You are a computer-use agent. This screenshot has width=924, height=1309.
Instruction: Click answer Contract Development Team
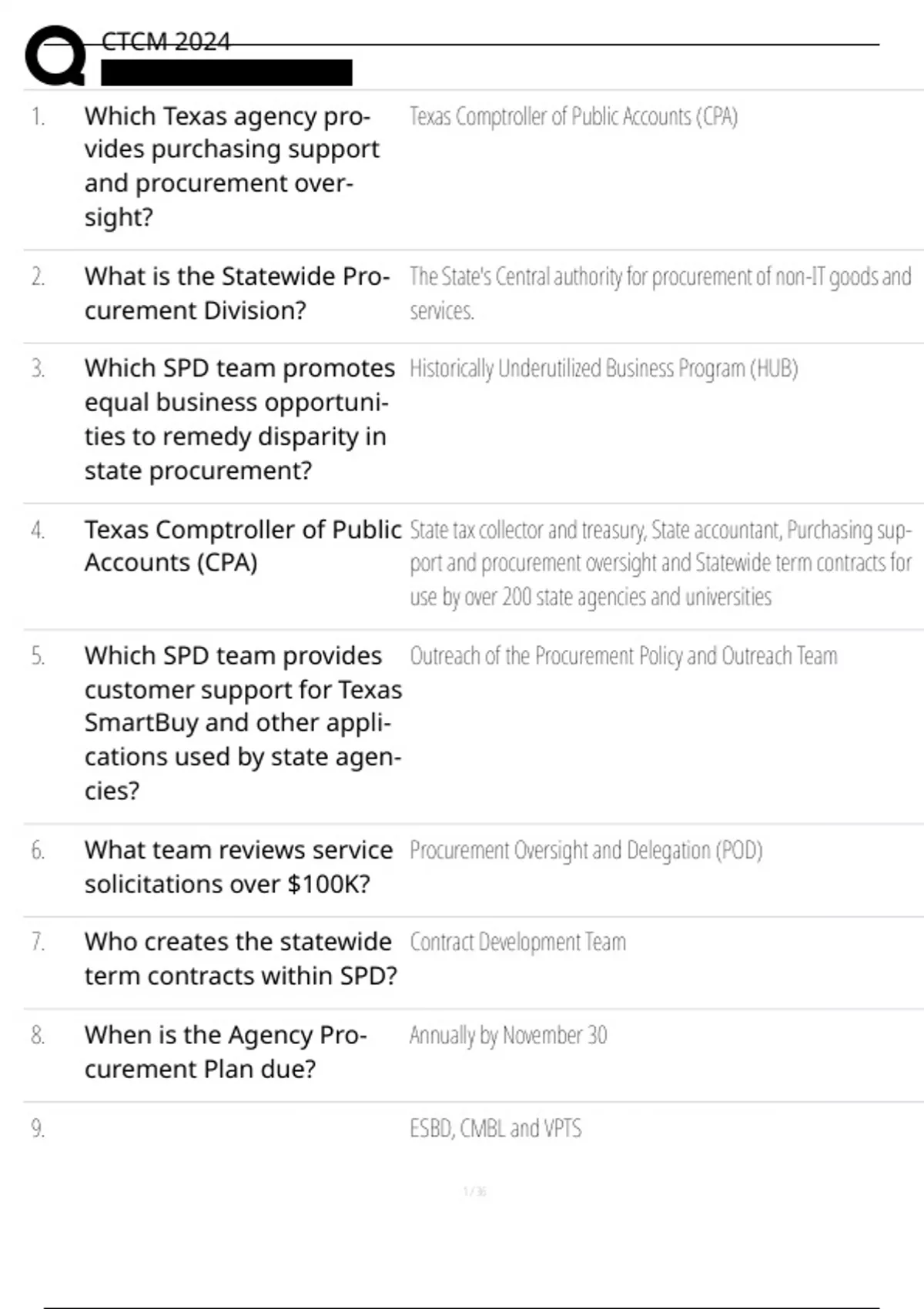(x=517, y=942)
